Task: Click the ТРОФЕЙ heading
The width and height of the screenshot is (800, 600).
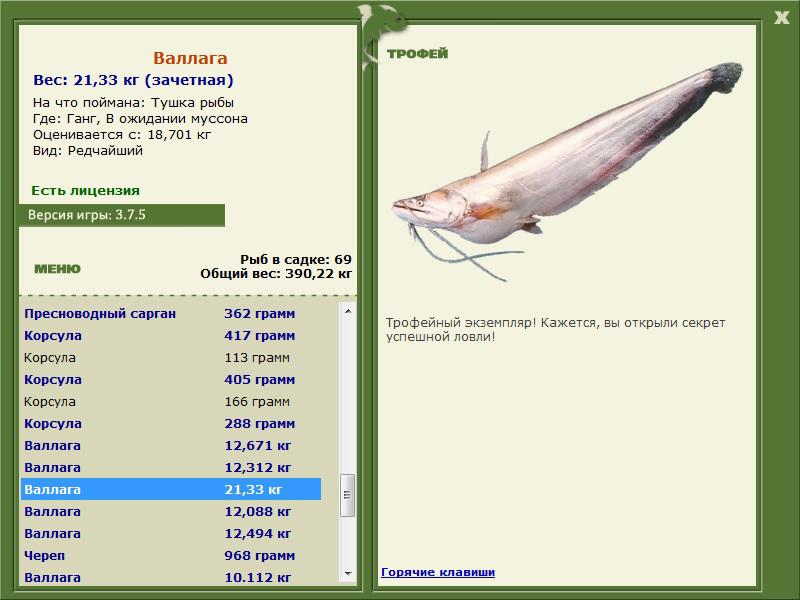Action: pyautogui.click(x=417, y=54)
